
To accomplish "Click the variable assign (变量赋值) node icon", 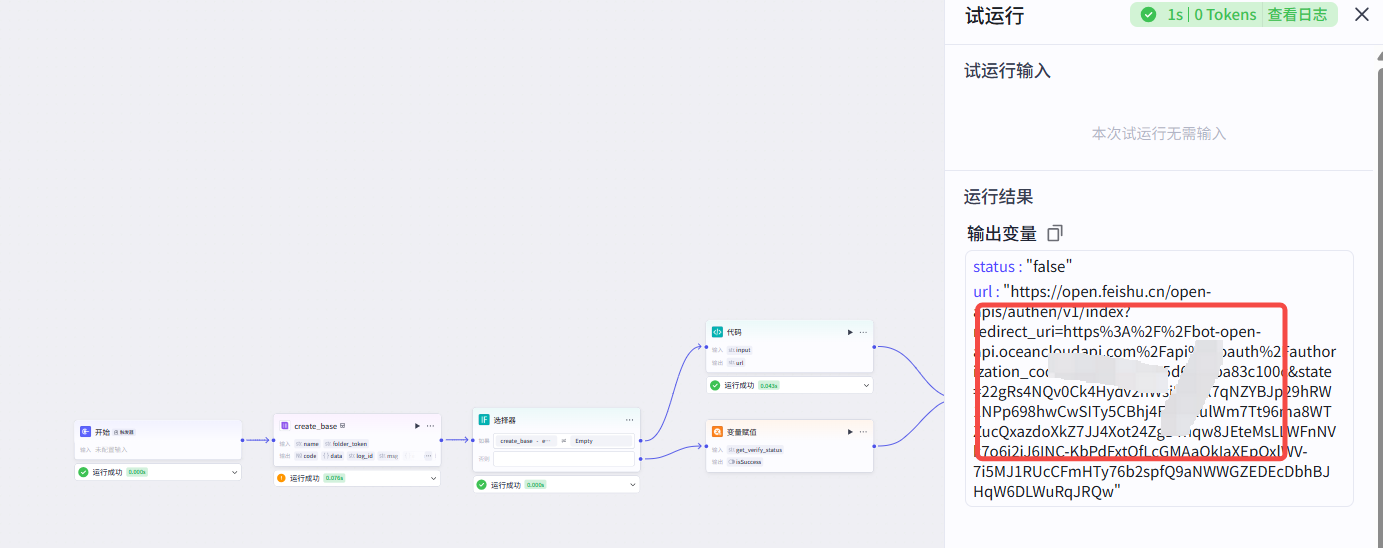I will [x=717, y=431].
